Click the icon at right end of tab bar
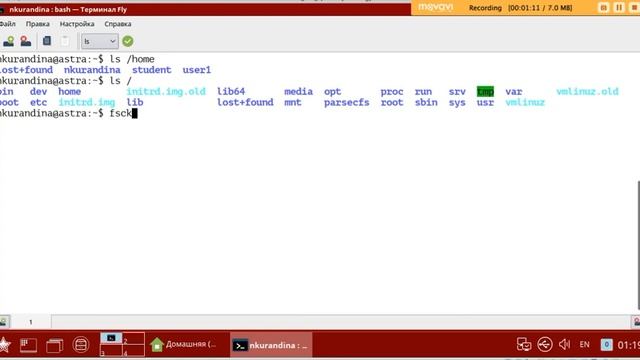The height and width of the screenshot is (360, 640). (x=636, y=322)
